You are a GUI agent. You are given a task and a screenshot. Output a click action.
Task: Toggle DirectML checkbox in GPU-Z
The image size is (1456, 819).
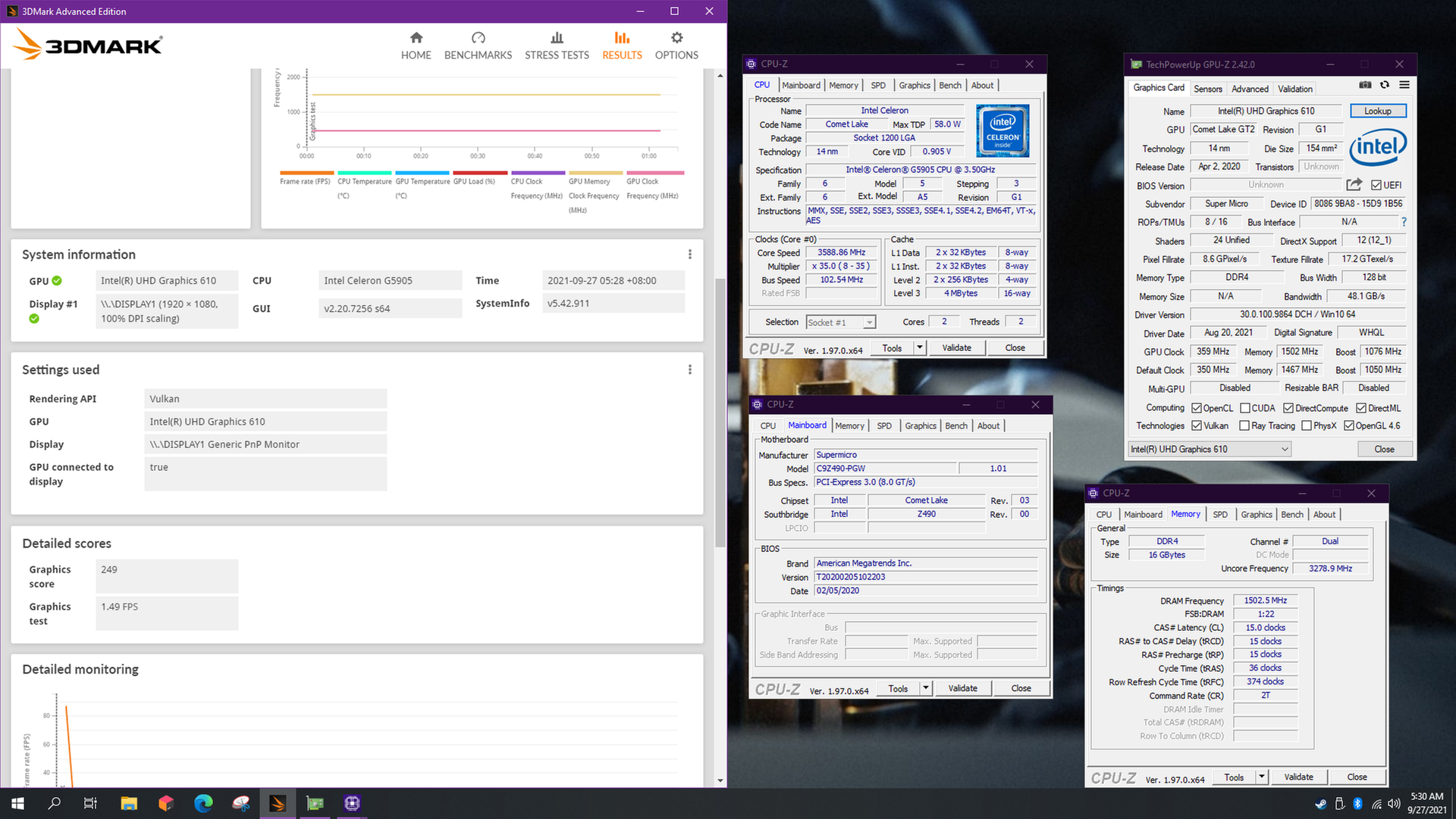[x=1361, y=408]
